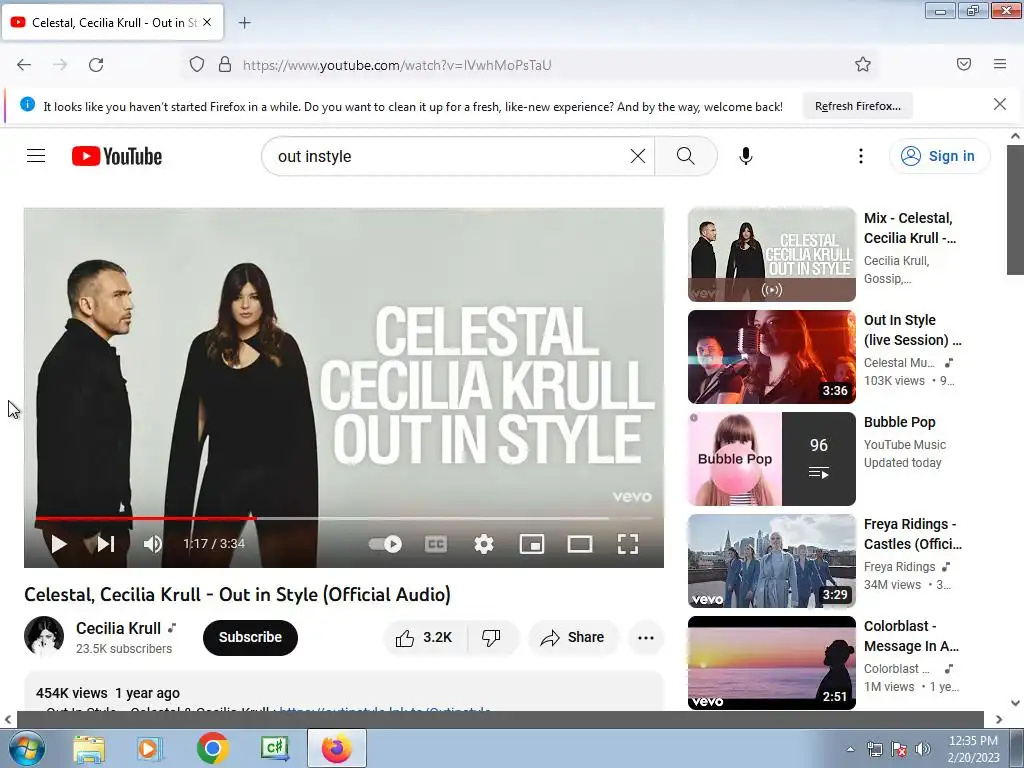
Task: View site security lock info
Action: [225, 65]
